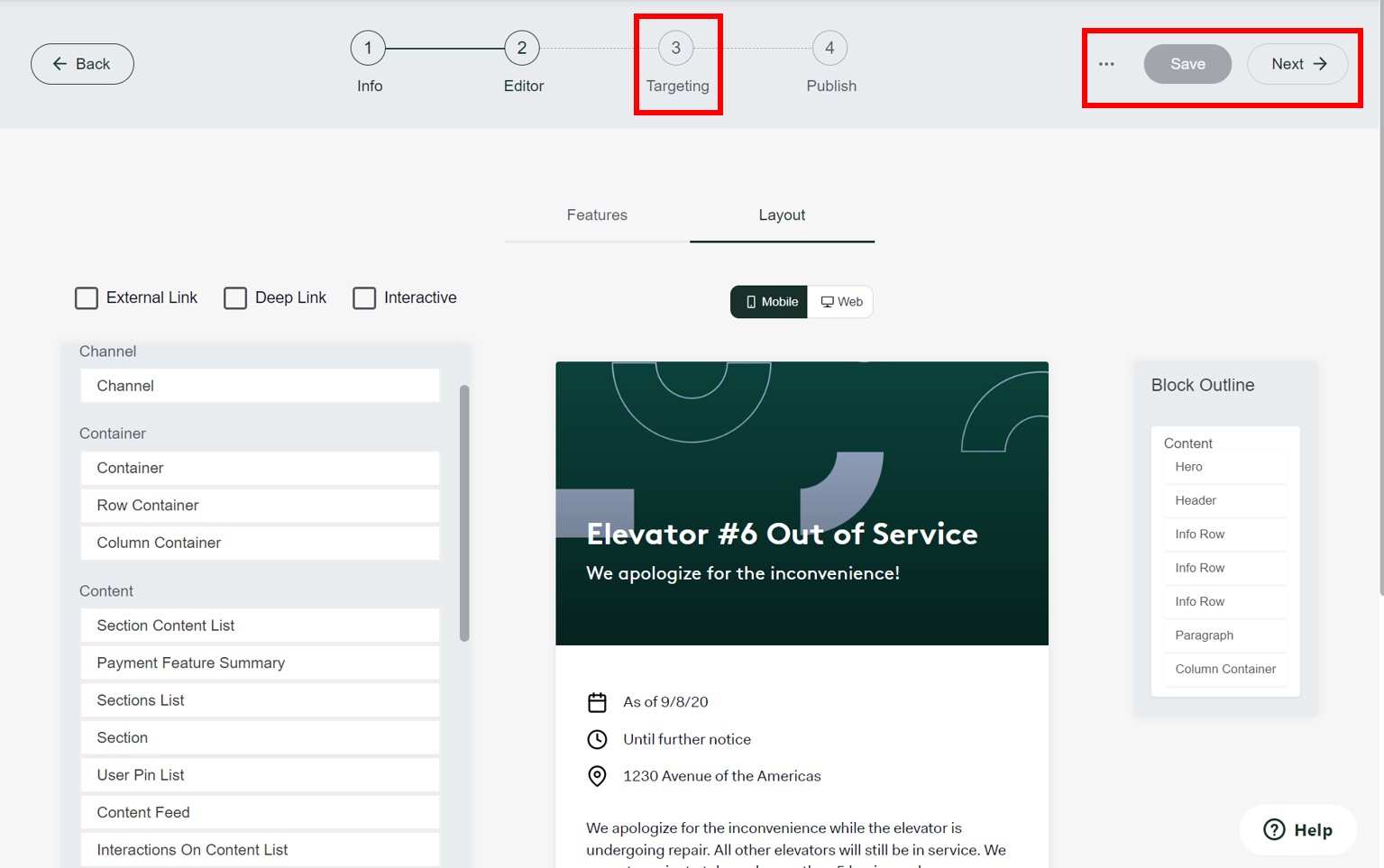The height and width of the screenshot is (868, 1384).
Task: Enable the External Link checkbox
Action: coord(87,298)
